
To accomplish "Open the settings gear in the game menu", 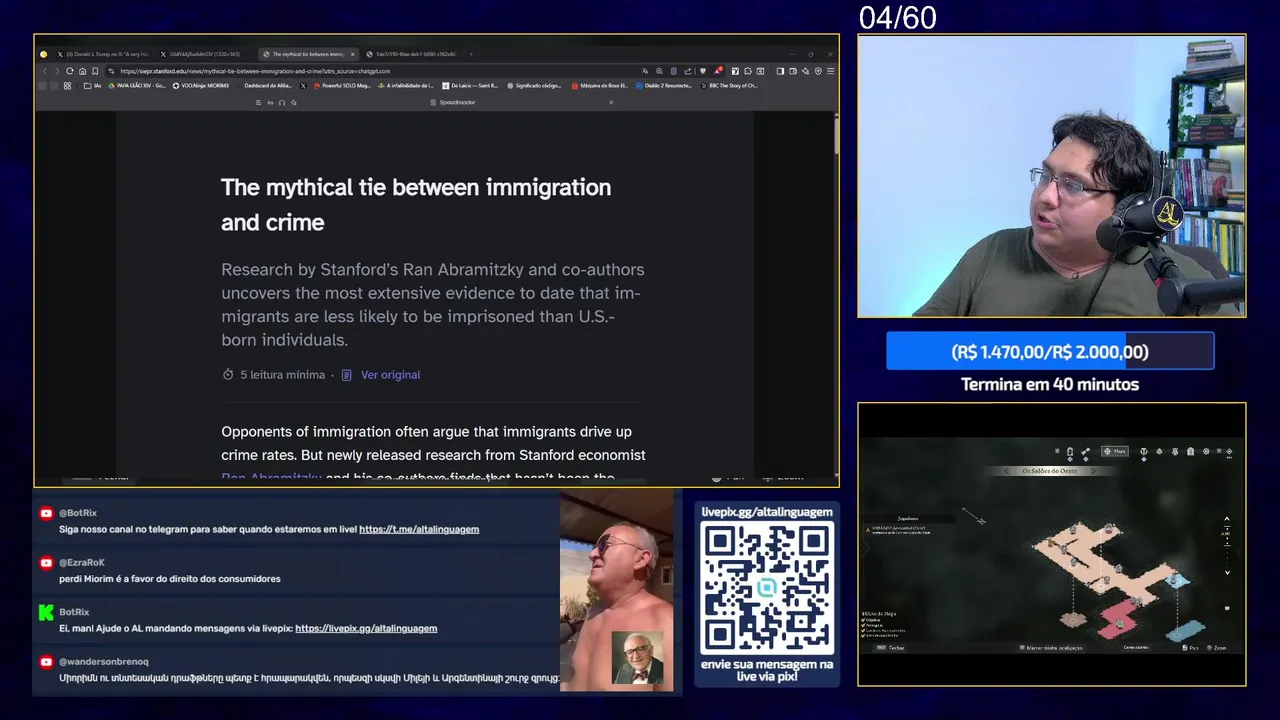I will (1206, 451).
